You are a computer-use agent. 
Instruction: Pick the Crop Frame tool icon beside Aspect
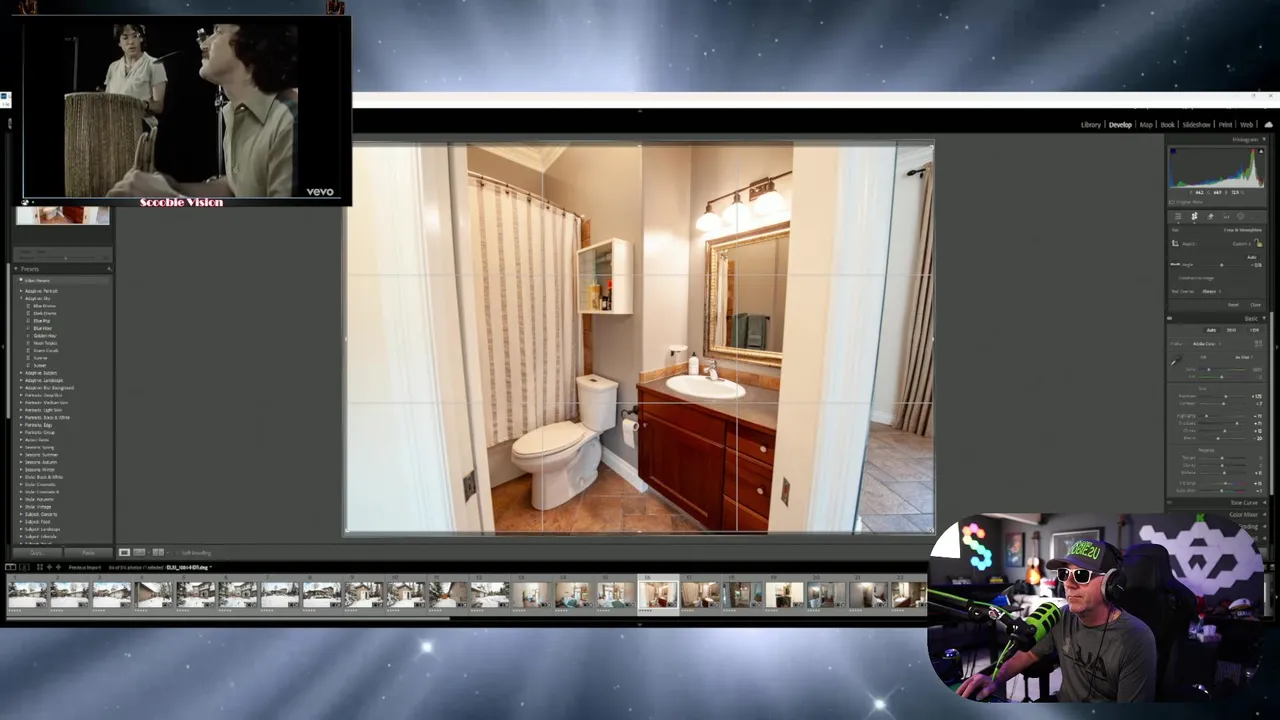pos(1175,244)
